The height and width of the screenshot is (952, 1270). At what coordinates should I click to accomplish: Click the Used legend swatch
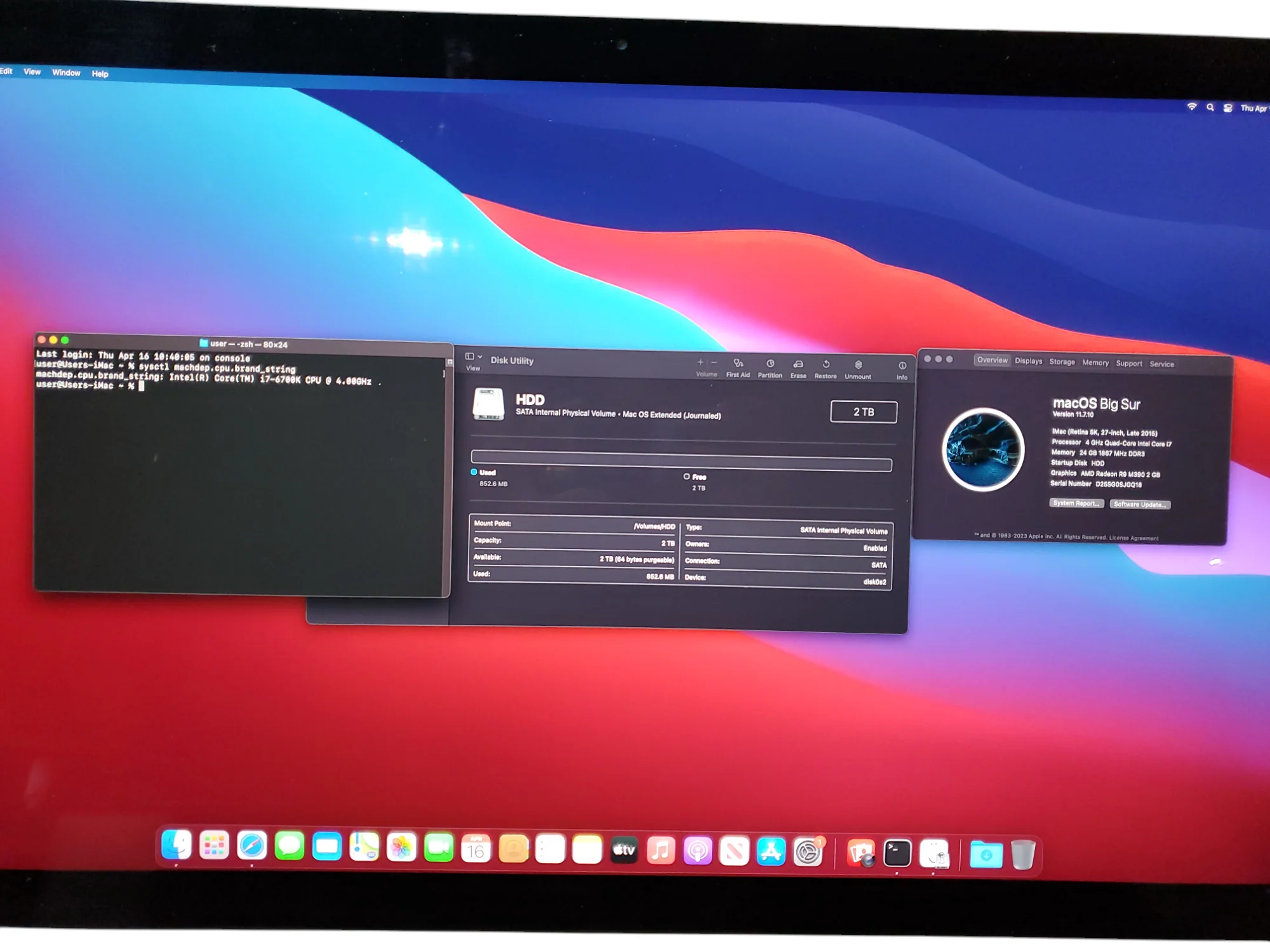474,472
